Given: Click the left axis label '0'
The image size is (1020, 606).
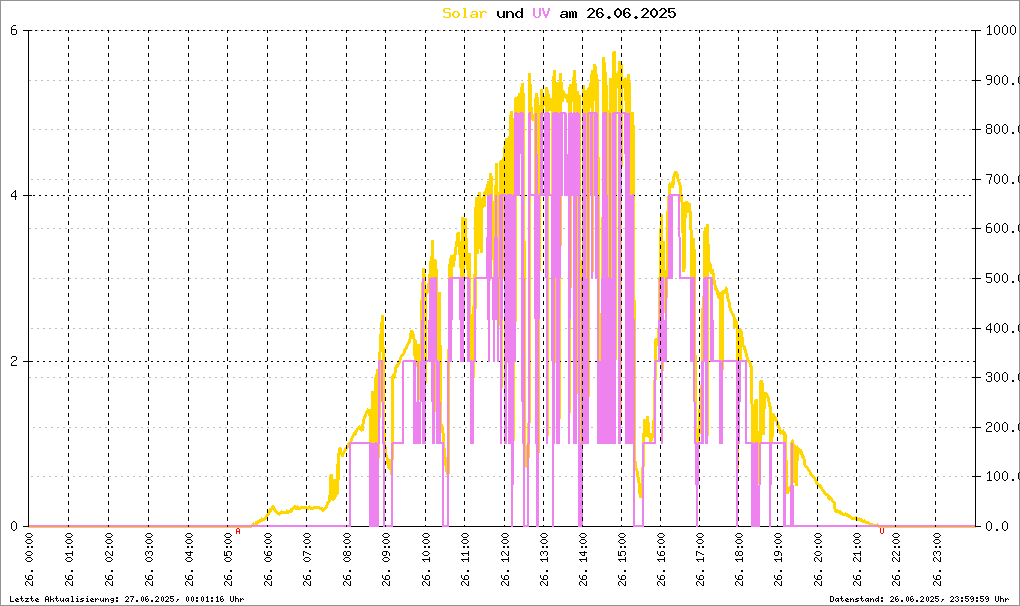Looking at the screenshot, I should coord(14,526).
